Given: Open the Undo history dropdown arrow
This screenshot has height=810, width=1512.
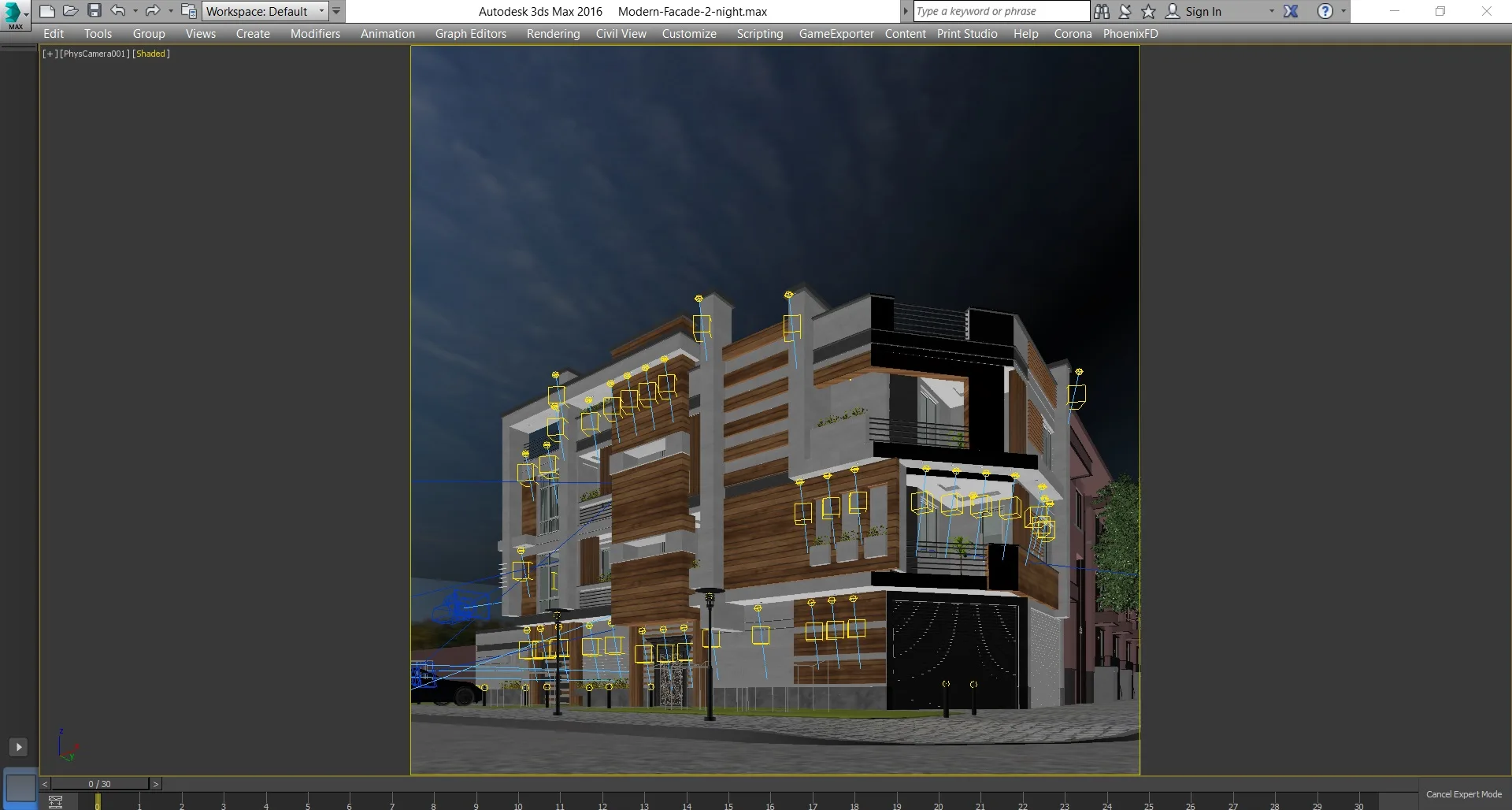Looking at the screenshot, I should 135,10.
